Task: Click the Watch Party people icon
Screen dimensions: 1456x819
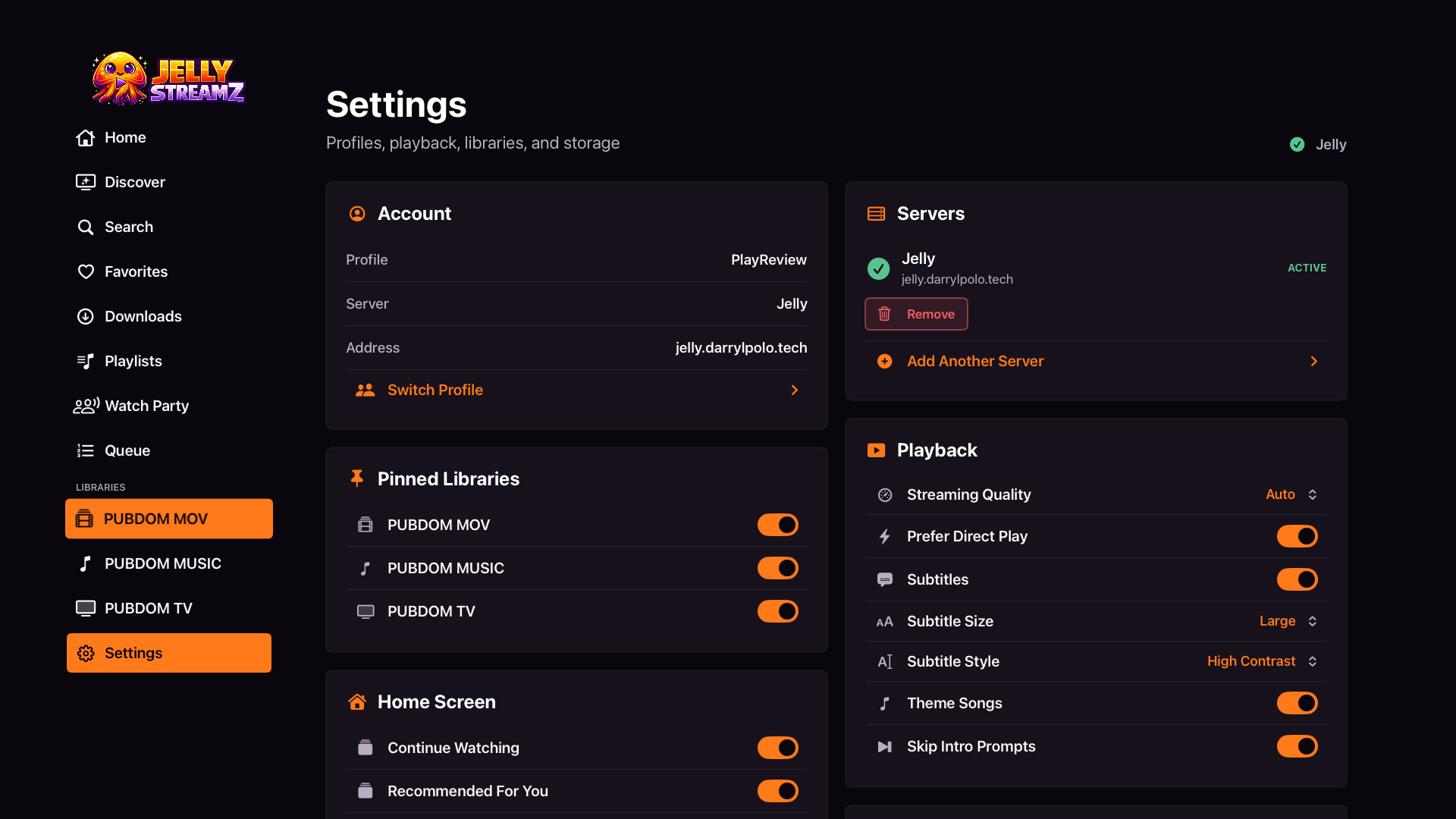Action: [x=86, y=406]
